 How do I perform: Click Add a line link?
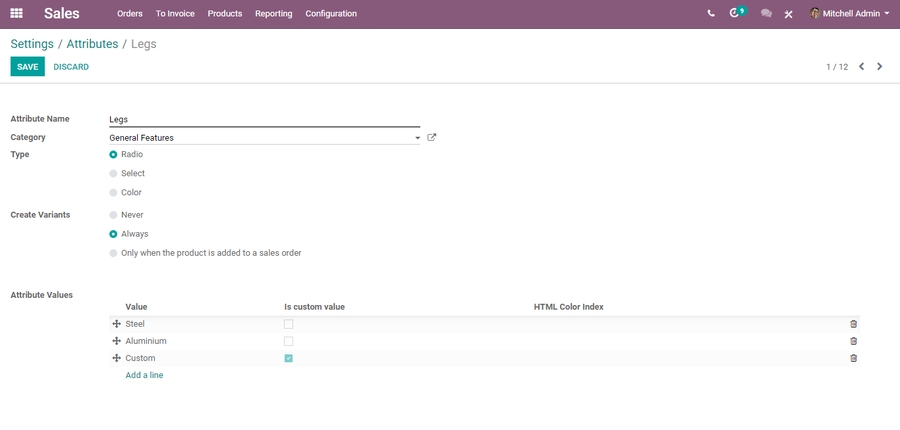[144, 375]
